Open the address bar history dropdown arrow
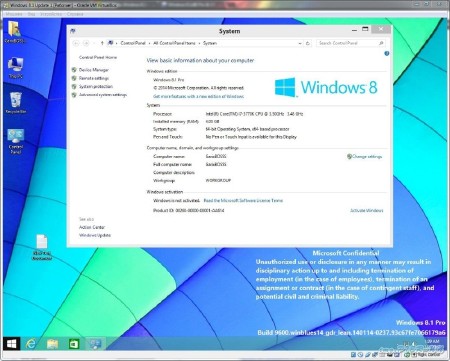 tap(300, 43)
